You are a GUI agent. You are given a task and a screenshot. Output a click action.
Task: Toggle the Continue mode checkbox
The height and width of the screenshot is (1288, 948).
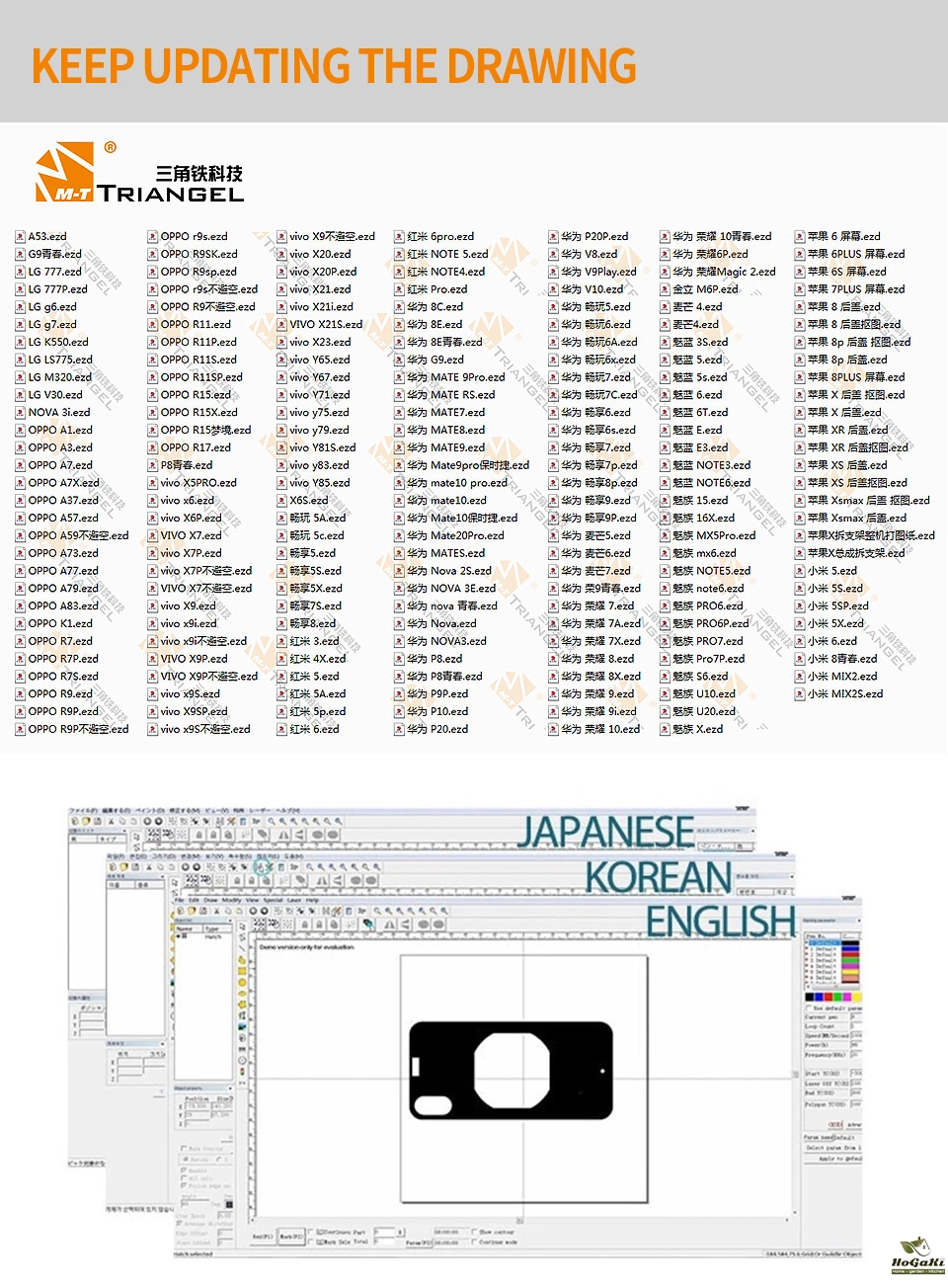tap(474, 1242)
